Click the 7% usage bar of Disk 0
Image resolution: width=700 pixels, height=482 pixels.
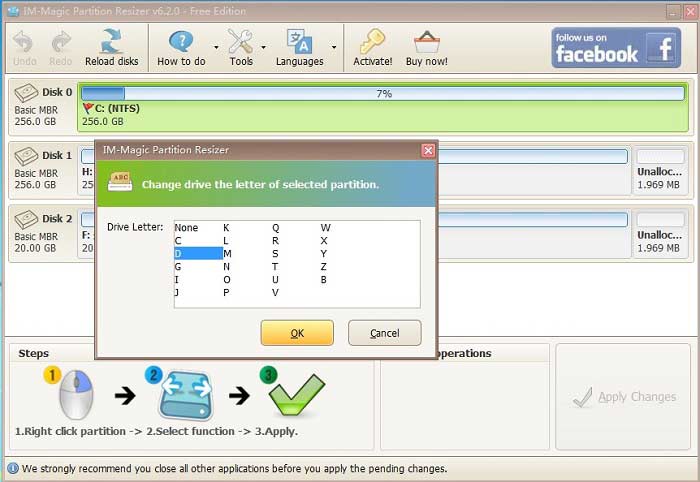[383, 93]
